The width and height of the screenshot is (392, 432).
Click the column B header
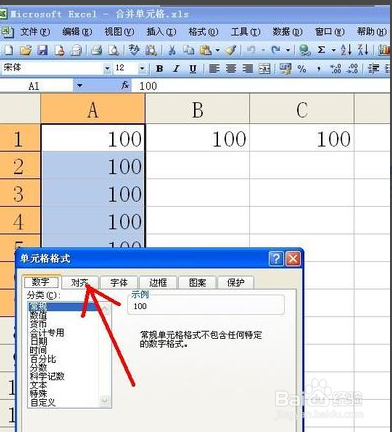pyautogui.click(x=198, y=109)
